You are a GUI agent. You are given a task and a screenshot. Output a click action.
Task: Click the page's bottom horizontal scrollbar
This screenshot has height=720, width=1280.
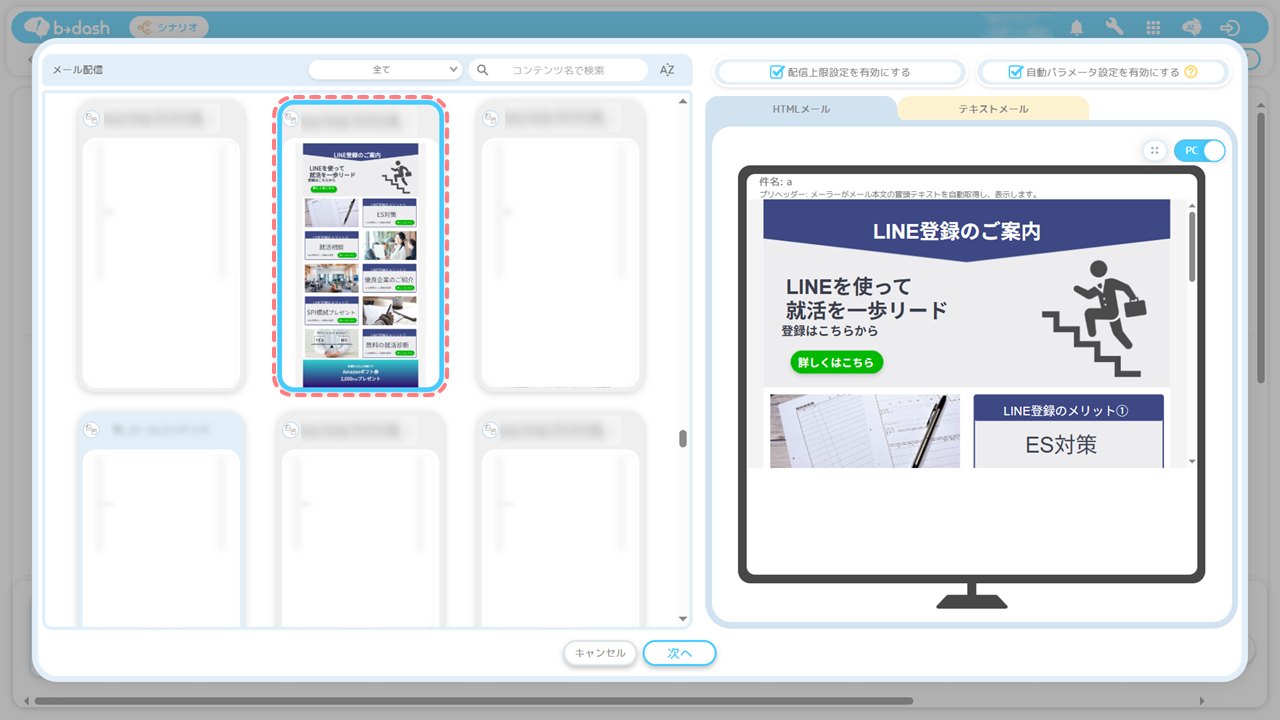point(475,701)
